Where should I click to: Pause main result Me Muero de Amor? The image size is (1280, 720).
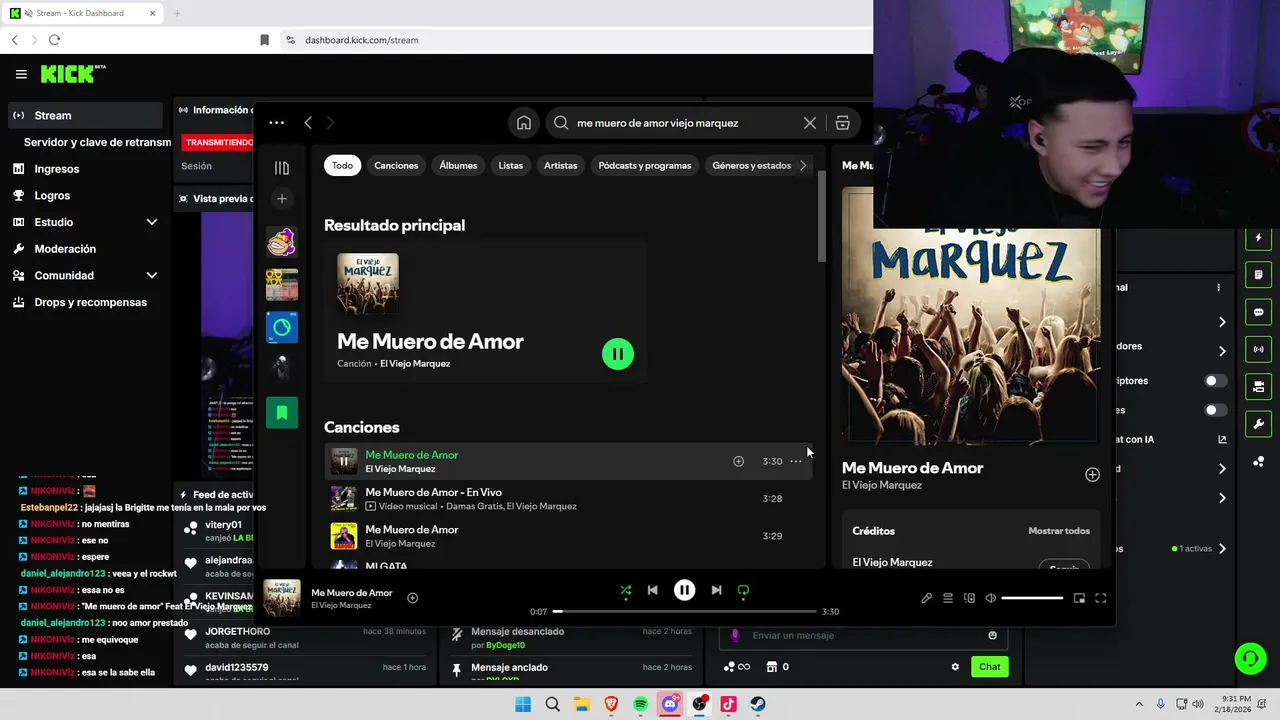coord(618,354)
